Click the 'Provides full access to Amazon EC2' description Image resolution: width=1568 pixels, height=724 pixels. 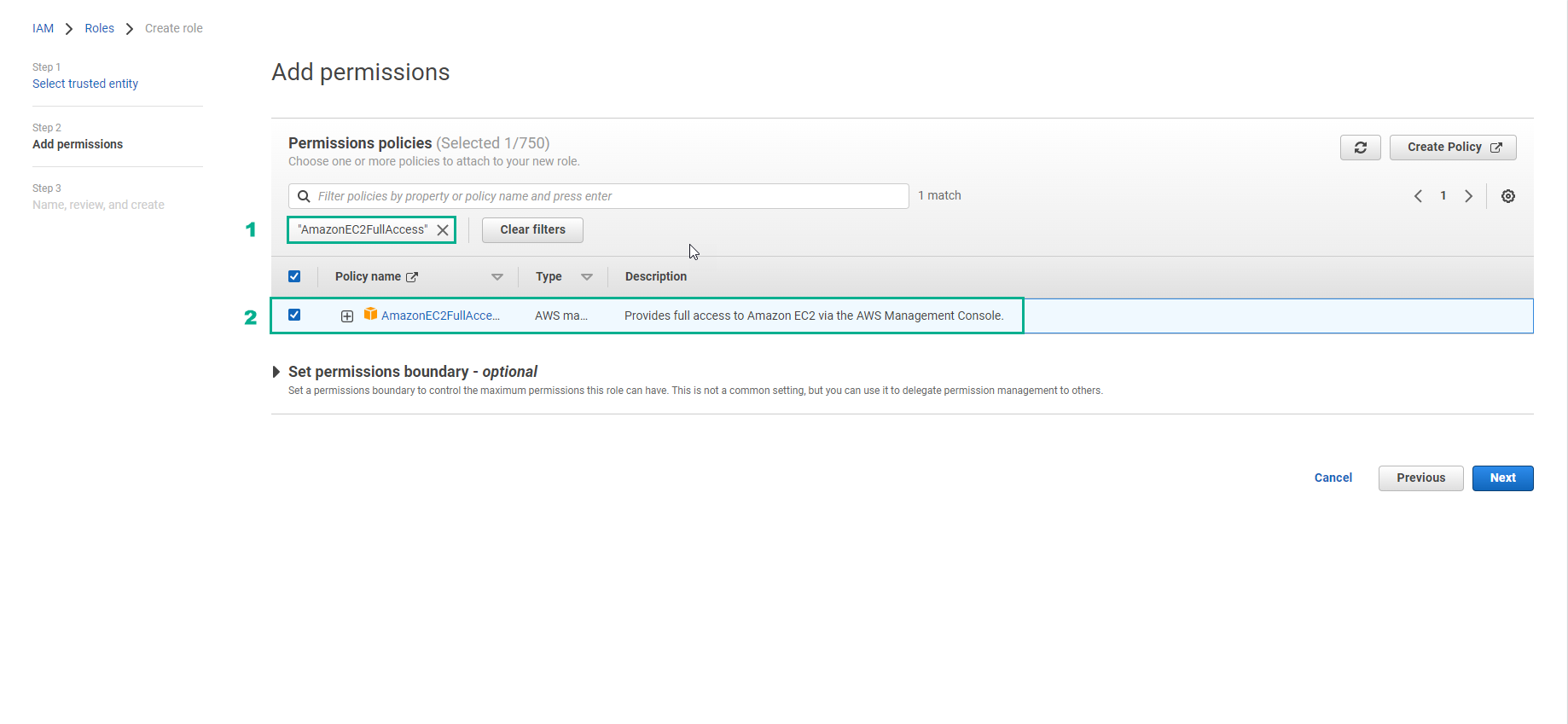(x=814, y=316)
